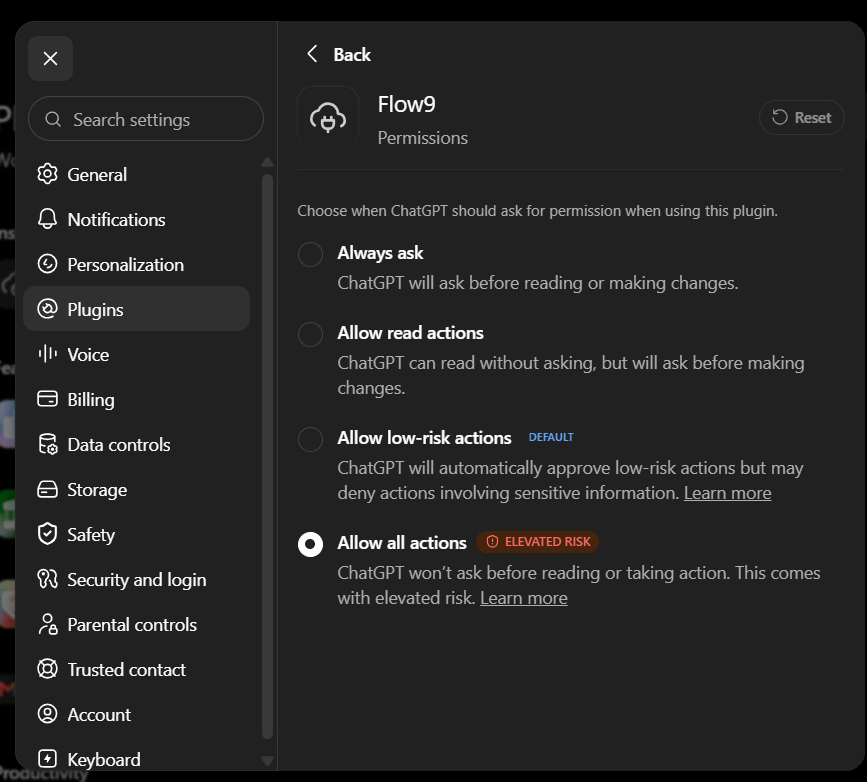Open Security and login settings
This screenshot has height=782, width=867.
click(x=137, y=579)
